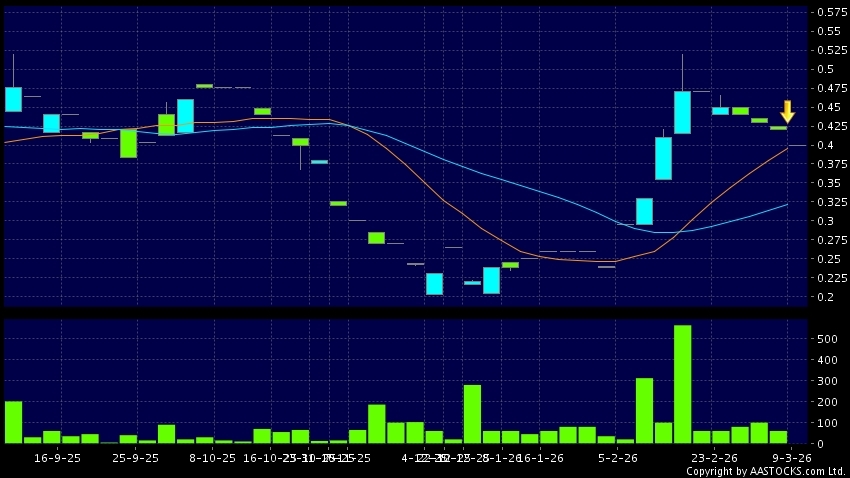Click the volume bar second tallest near 300
The width and height of the screenshot is (850, 478).
pyautogui.click(x=644, y=410)
